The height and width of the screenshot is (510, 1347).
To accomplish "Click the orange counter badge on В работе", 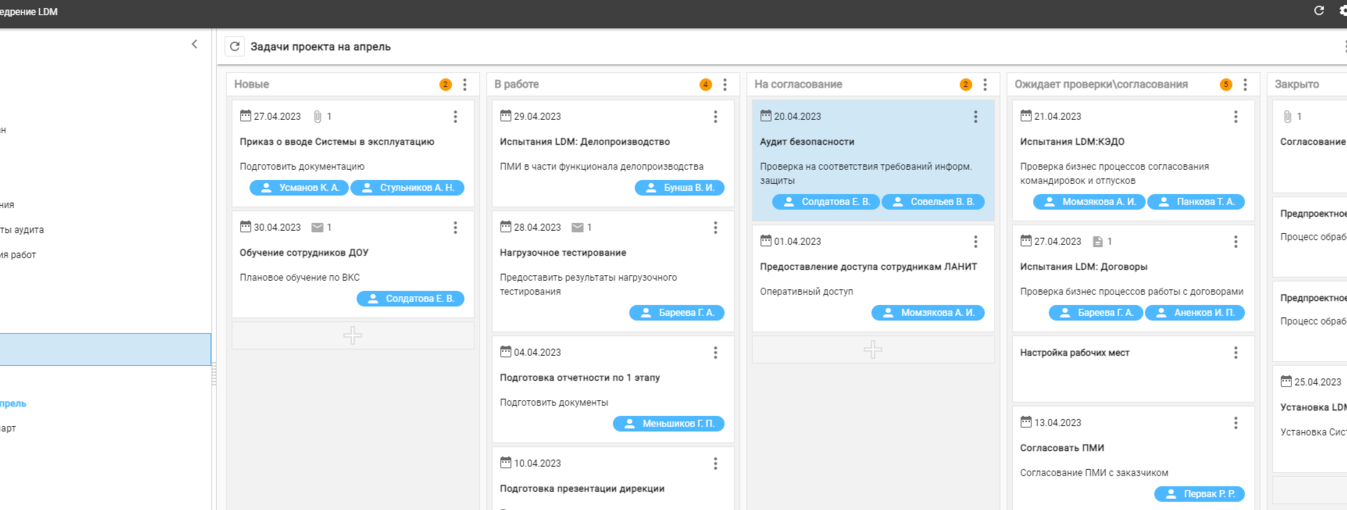I will coord(706,85).
